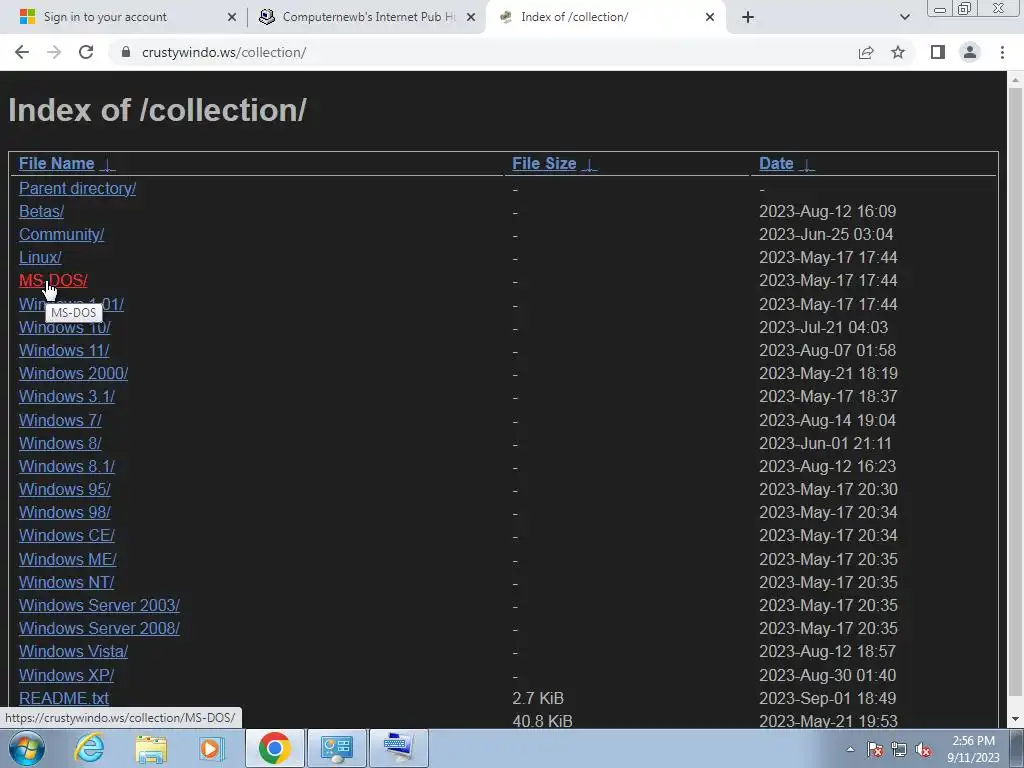
Task: Open the Parent directory link
Action: (x=77, y=188)
